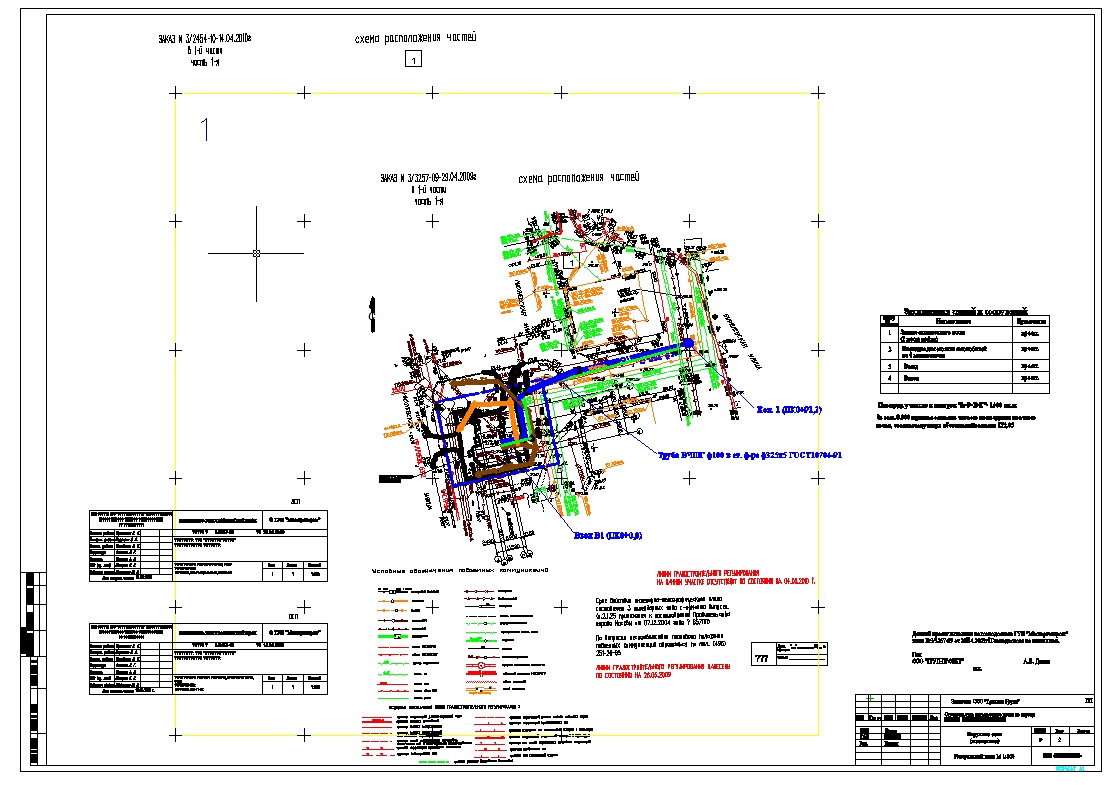1109x785 pixels.
Task: Select the cyan 'ФОРМАТ А1' text
Action: tap(1069, 768)
